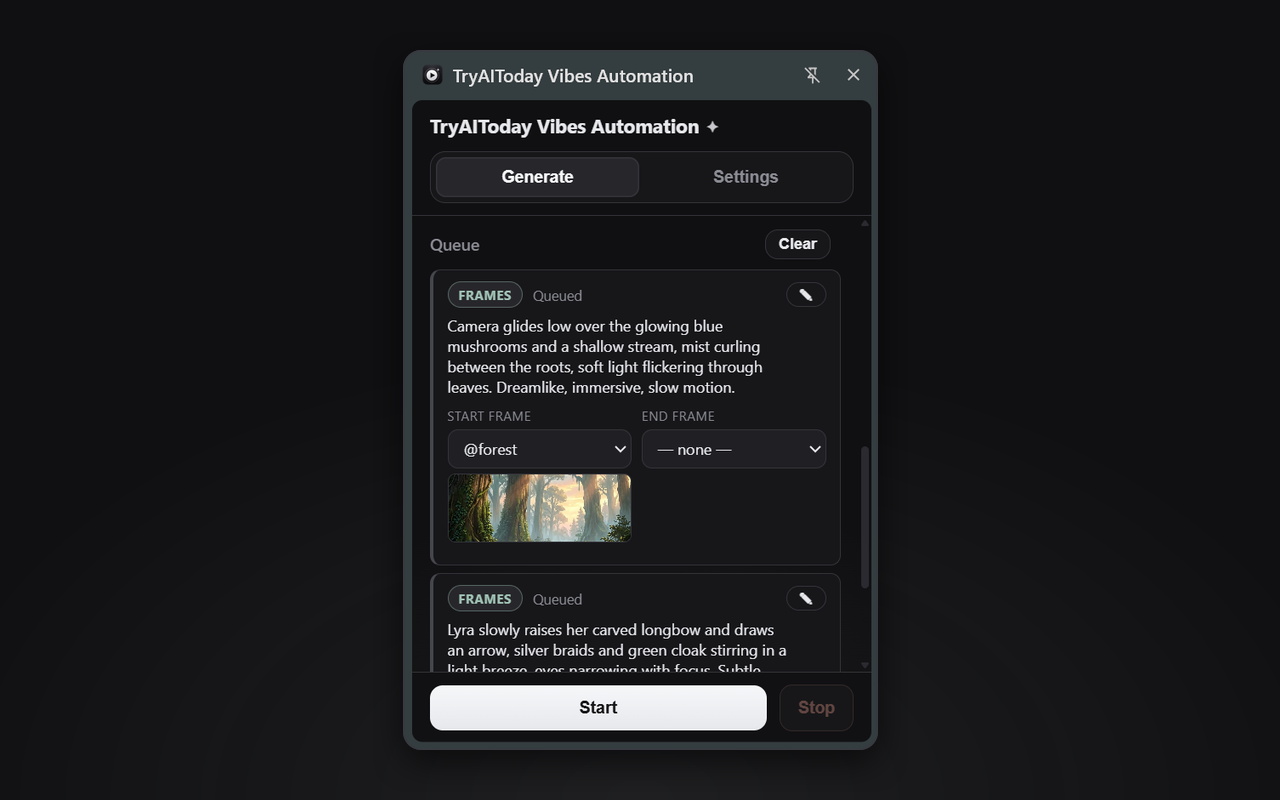
Task: Switch to the Generate tab
Action: click(x=537, y=177)
